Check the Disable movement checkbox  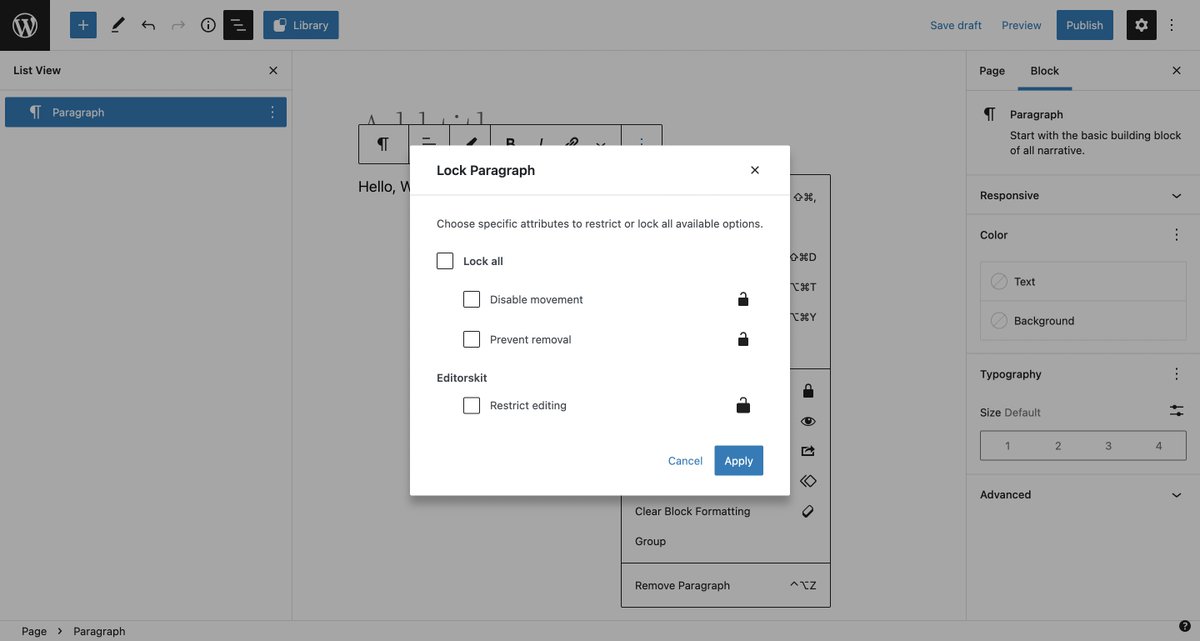click(x=472, y=299)
